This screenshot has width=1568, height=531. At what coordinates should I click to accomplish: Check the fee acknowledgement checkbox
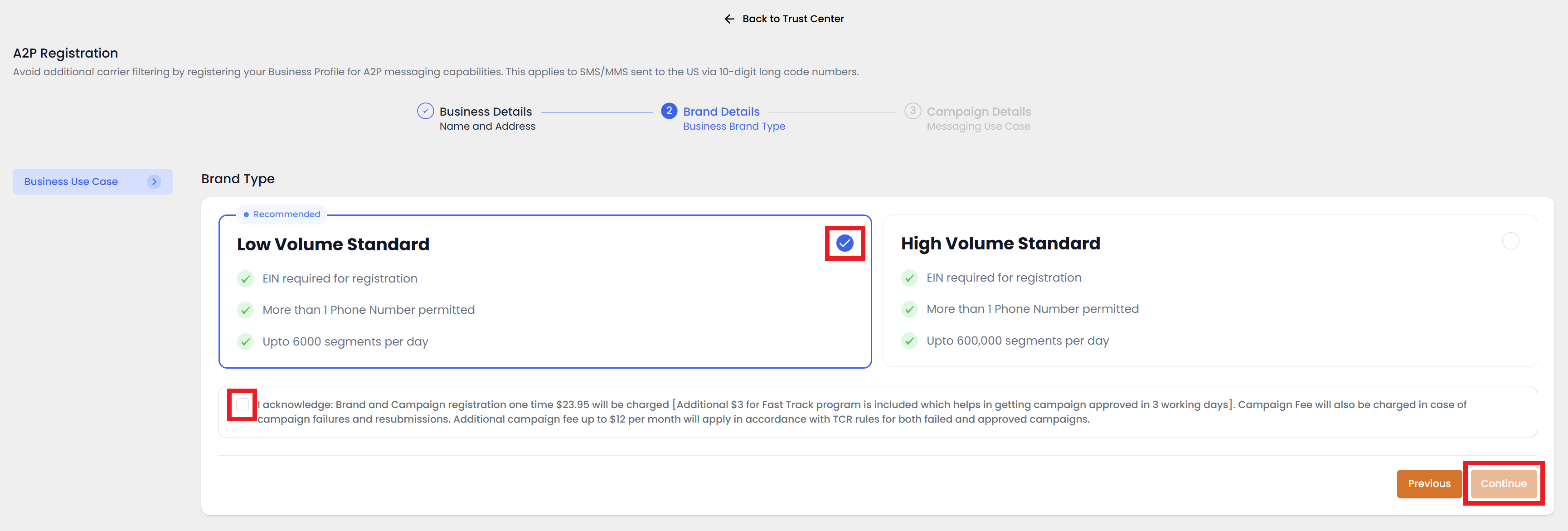242,404
